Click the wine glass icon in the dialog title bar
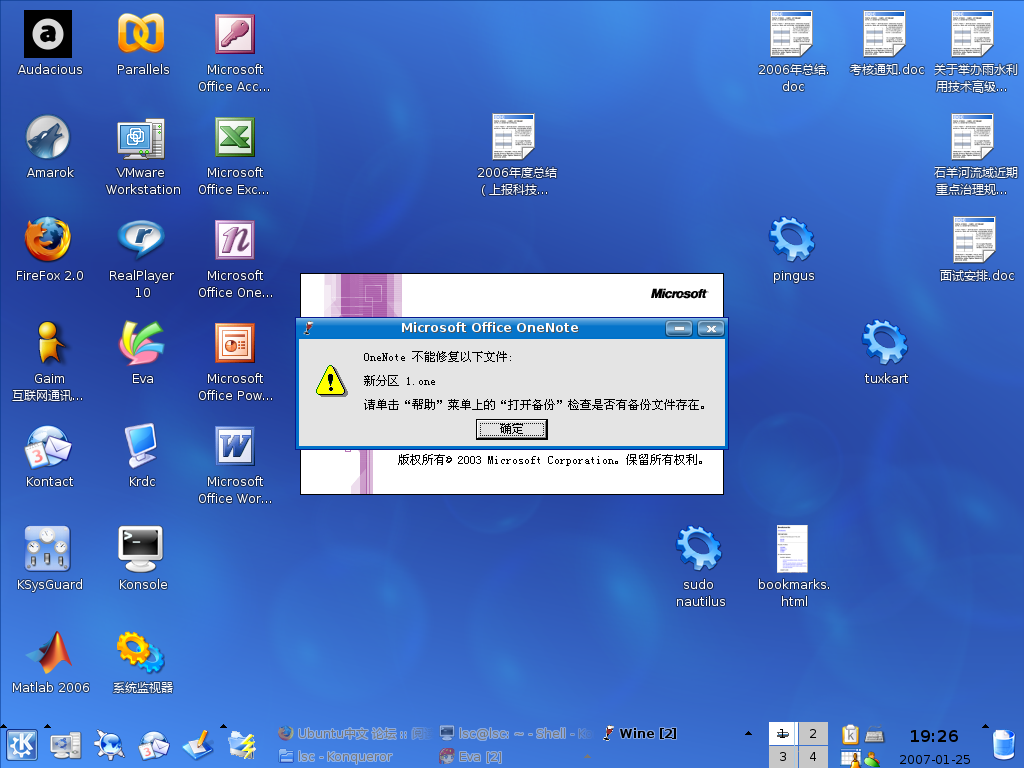Image resolution: width=1024 pixels, height=768 pixels. pyautogui.click(x=309, y=328)
